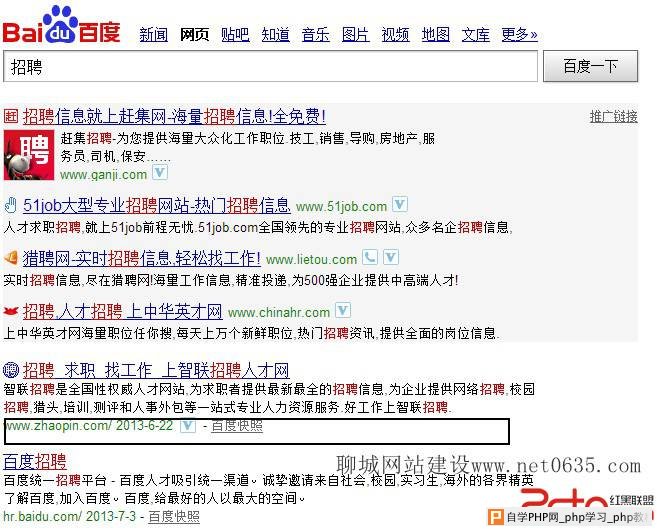657x531 pixels.
Task: Open the 文库 library tab
Action: click(x=476, y=34)
